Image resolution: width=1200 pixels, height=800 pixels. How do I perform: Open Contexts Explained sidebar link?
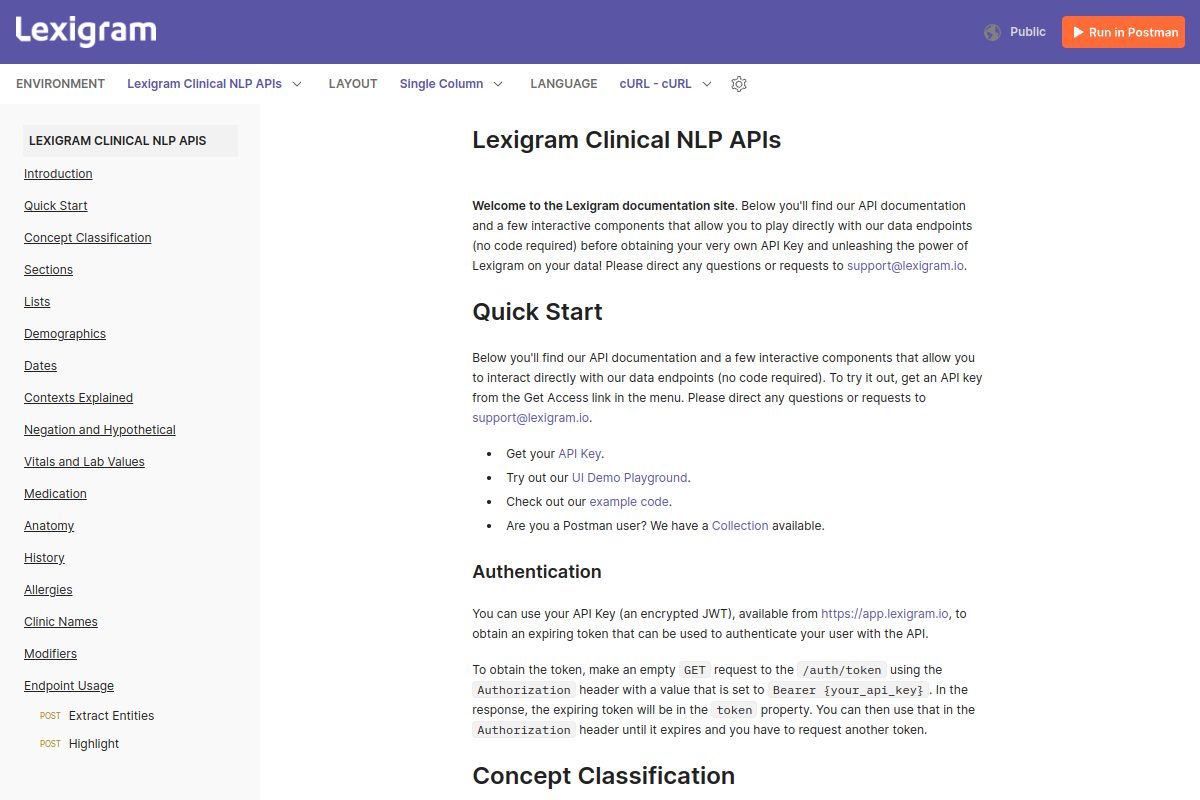(x=78, y=398)
